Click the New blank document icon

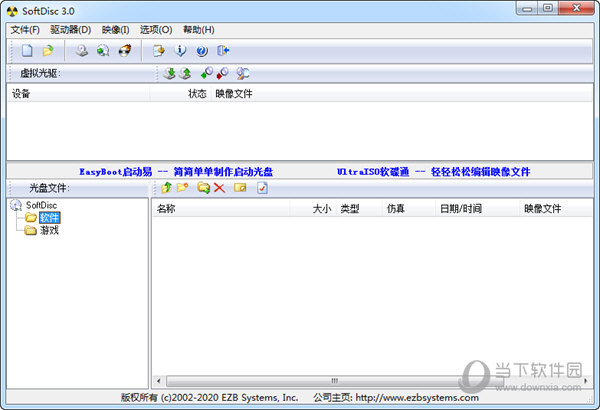coord(27,51)
